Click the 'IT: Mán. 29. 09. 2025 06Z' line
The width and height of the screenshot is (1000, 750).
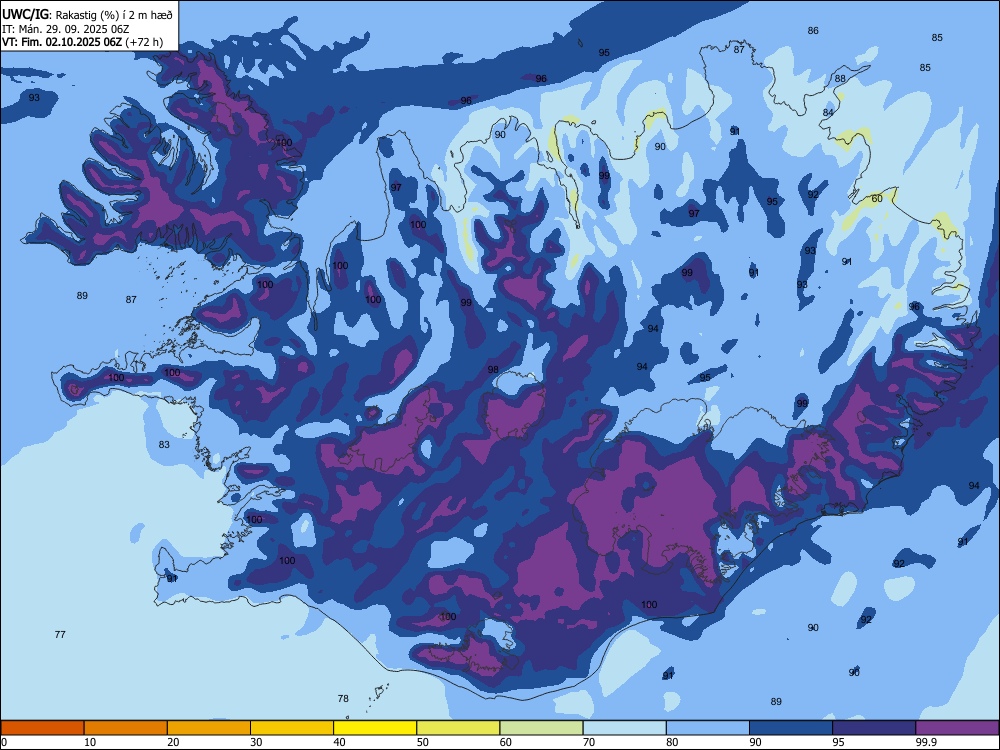(66, 29)
